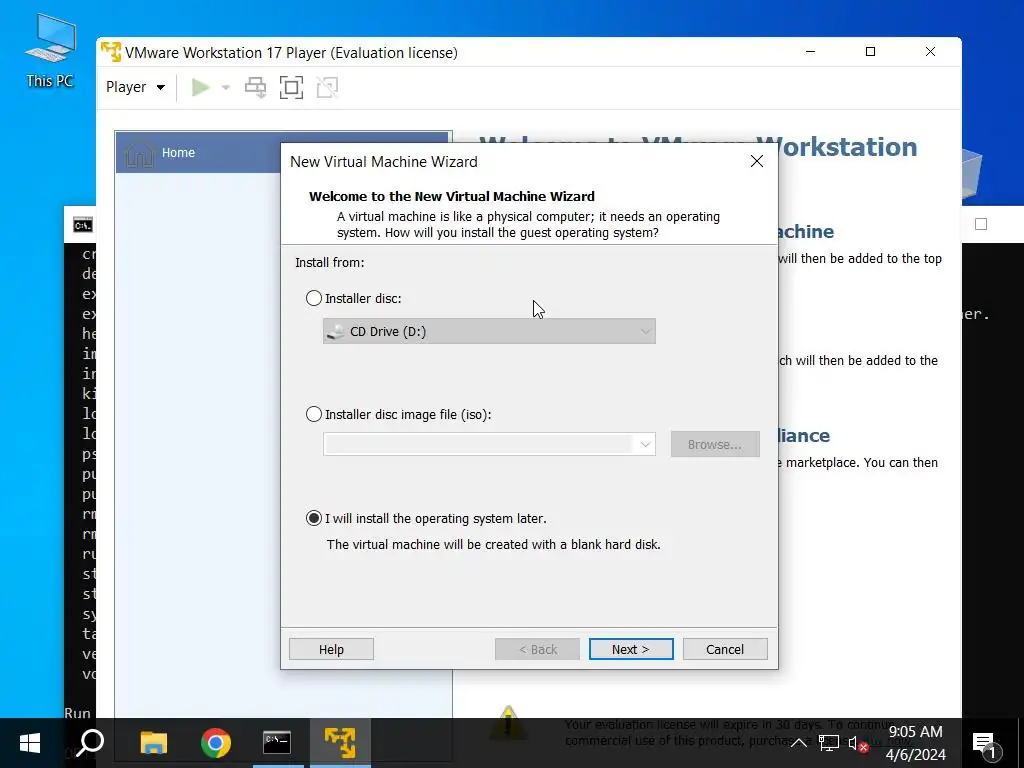
Task: Click the network status tray icon
Action: (x=829, y=743)
